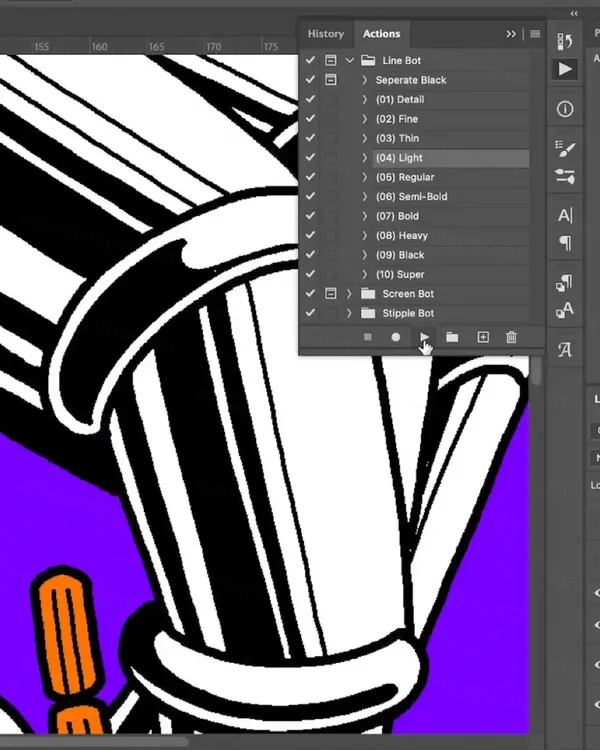Open the Actions panel hamburger menu
Viewport: 600px width, 750px height.
(535, 34)
